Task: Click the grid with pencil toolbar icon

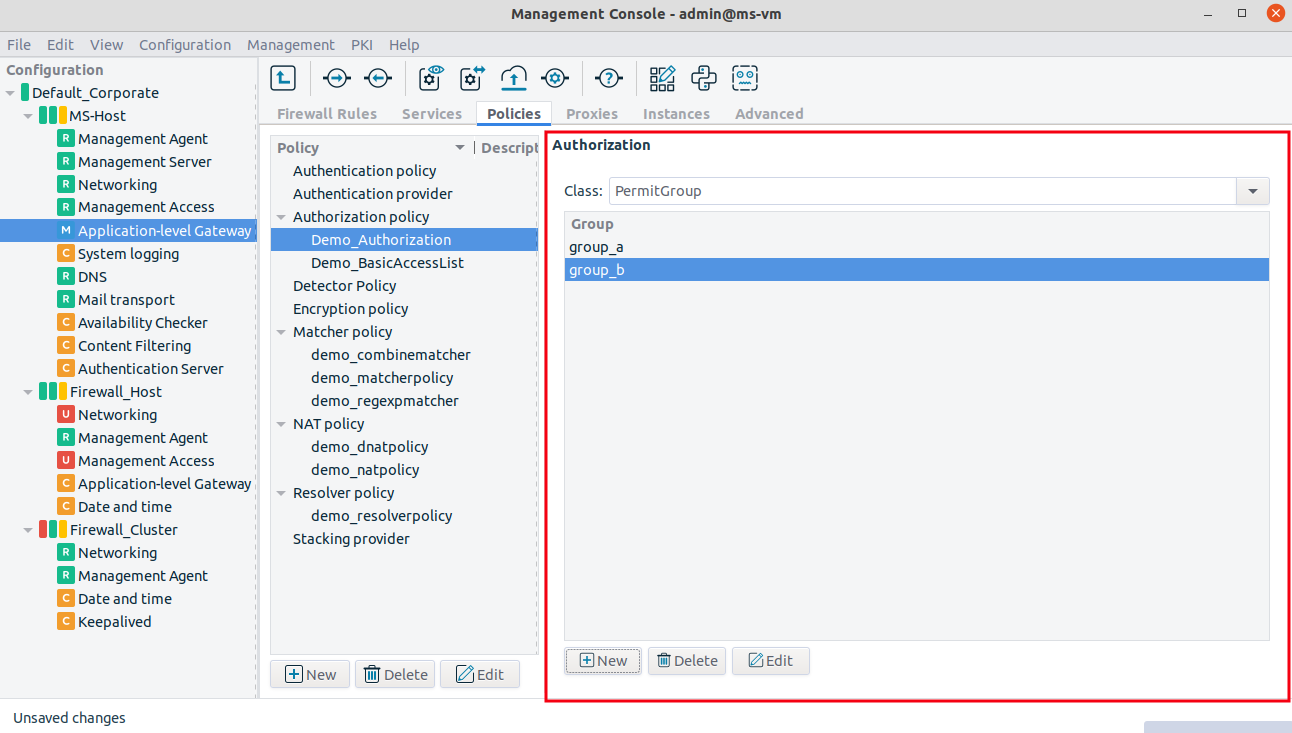Action: (662, 77)
